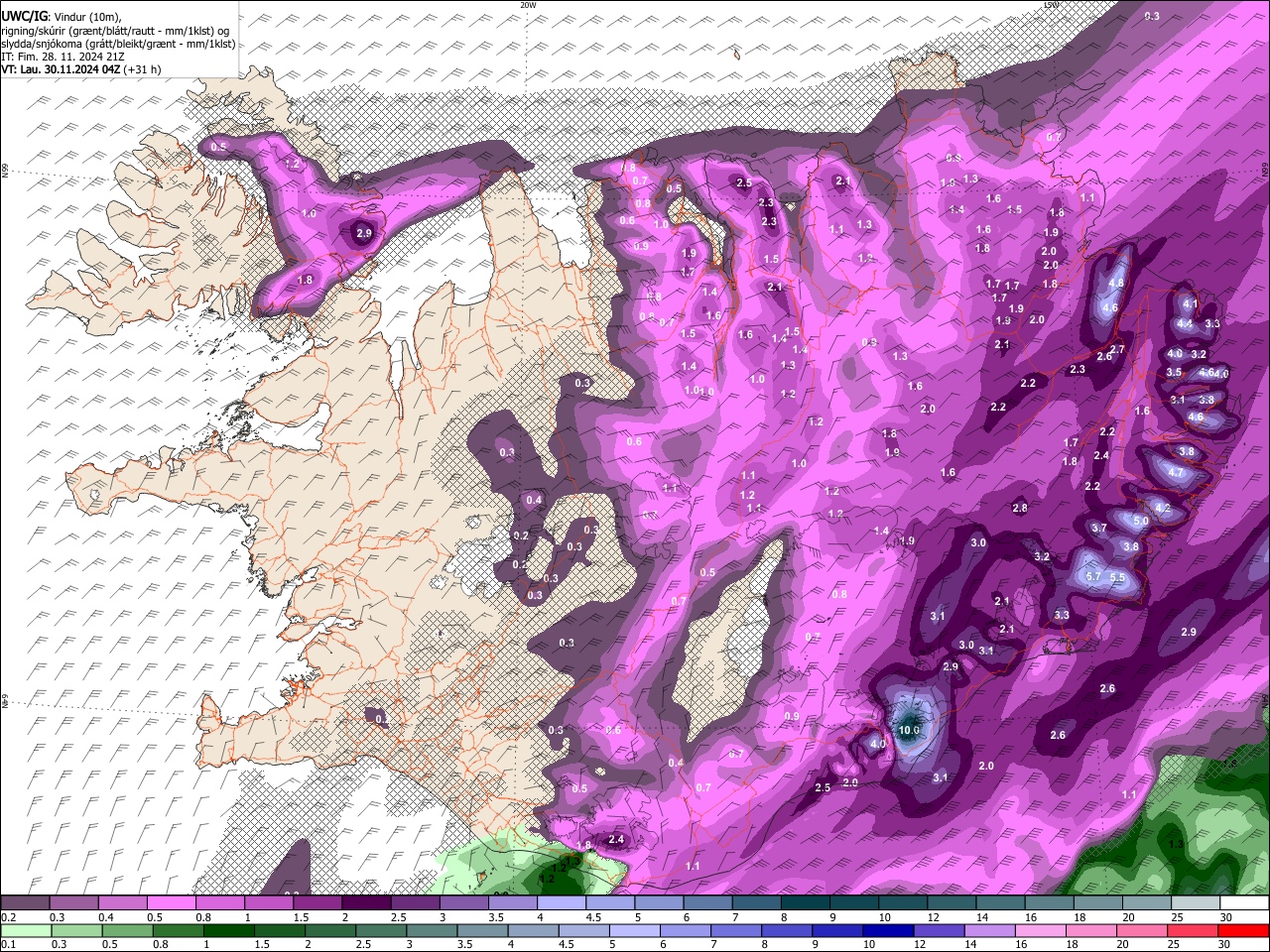The image size is (1270, 952).
Task: Click the 15W longitude label at top
Action: pyautogui.click(x=1051, y=5)
